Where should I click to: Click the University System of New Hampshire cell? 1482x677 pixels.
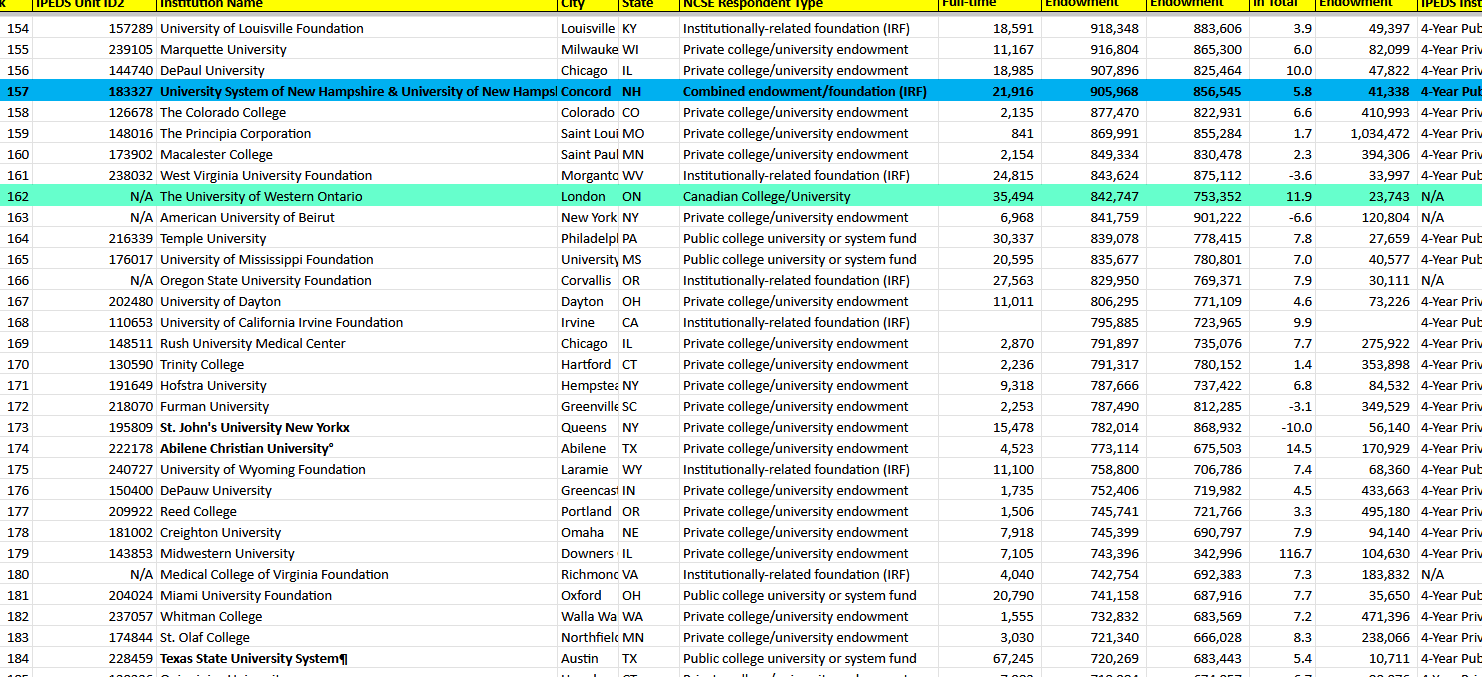(357, 92)
